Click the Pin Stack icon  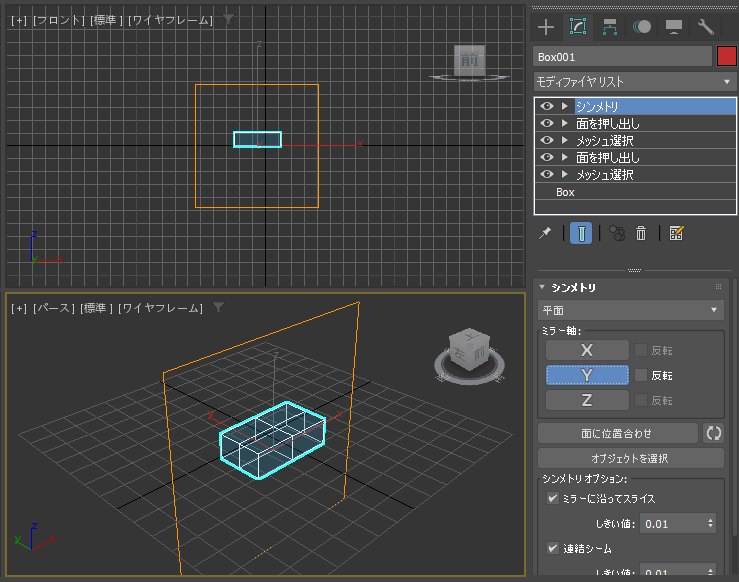(x=545, y=233)
